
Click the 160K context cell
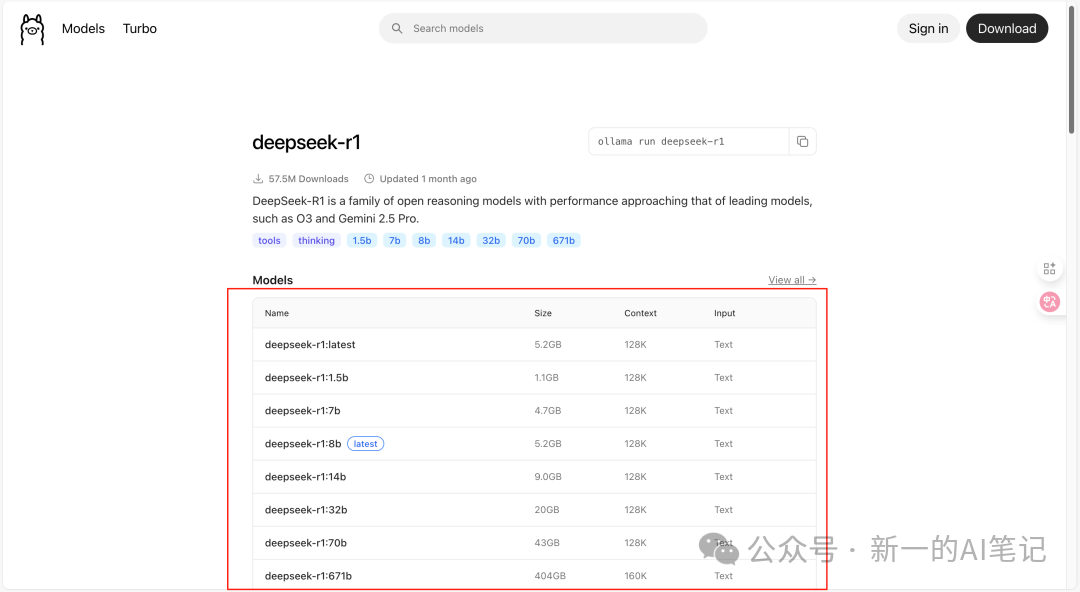[x=635, y=576]
